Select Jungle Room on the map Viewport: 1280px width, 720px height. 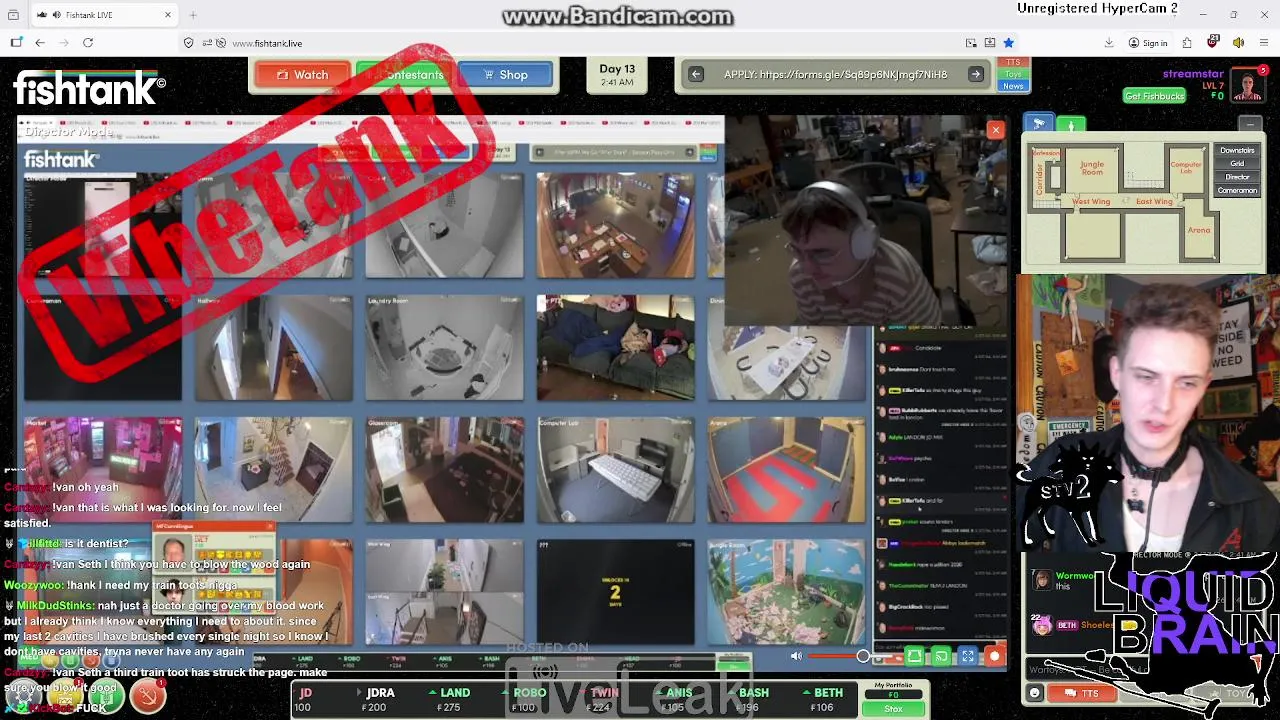pos(1092,168)
